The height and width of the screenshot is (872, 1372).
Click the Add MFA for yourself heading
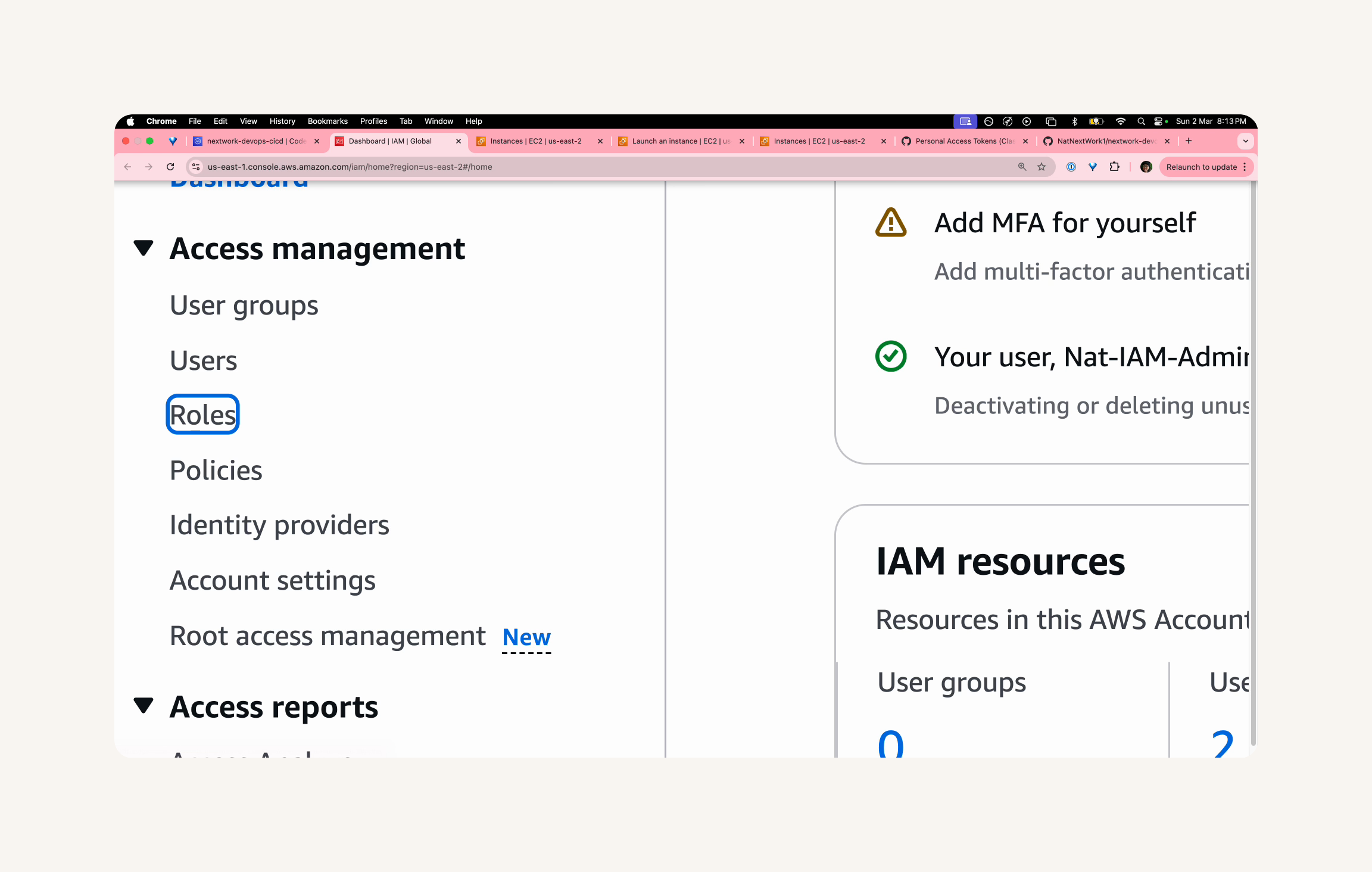tap(1065, 223)
